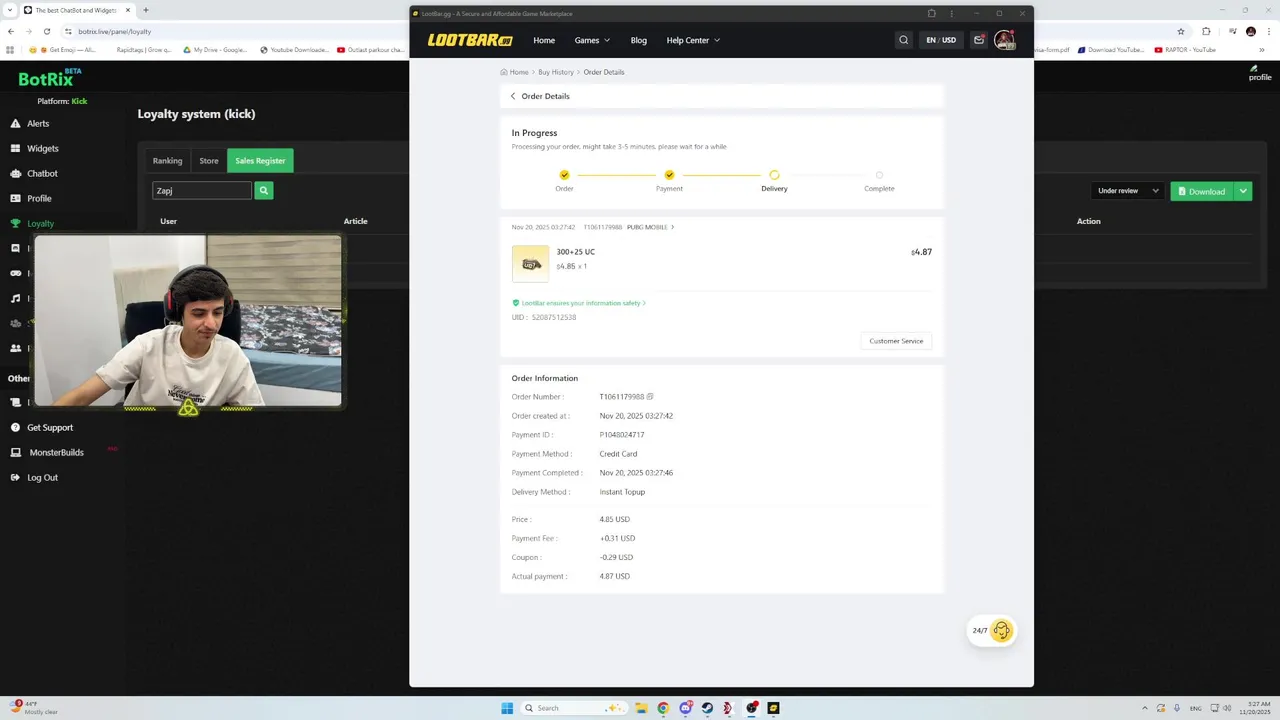
Task: Expand the Games dropdown in LootBar nav
Action: (592, 40)
